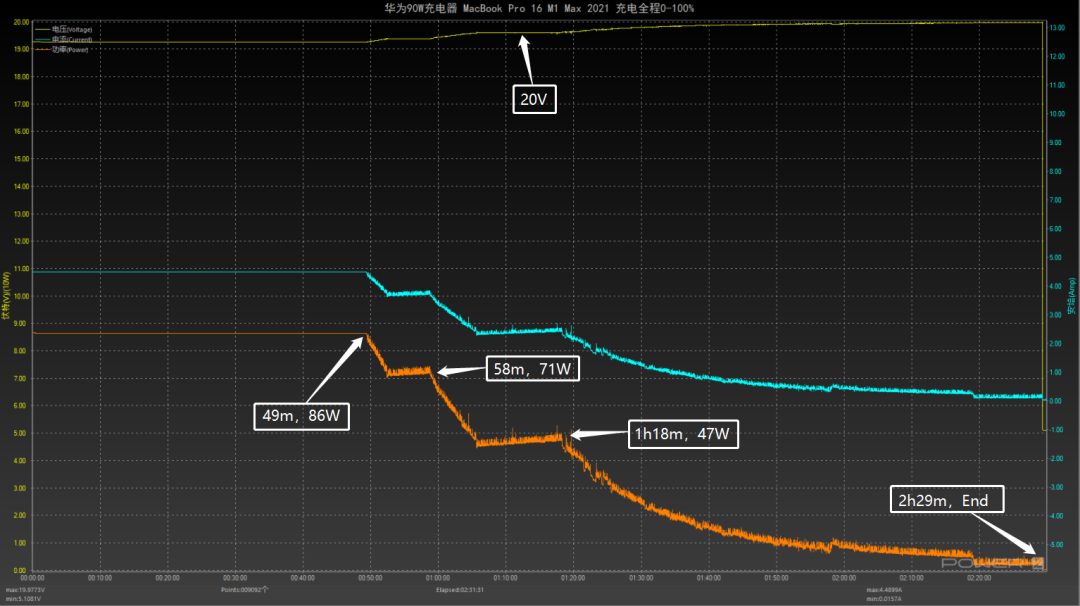Click the 11.00 value on left voltage axis
This screenshot has width=1080, height=606.
(x=21, y=269)
